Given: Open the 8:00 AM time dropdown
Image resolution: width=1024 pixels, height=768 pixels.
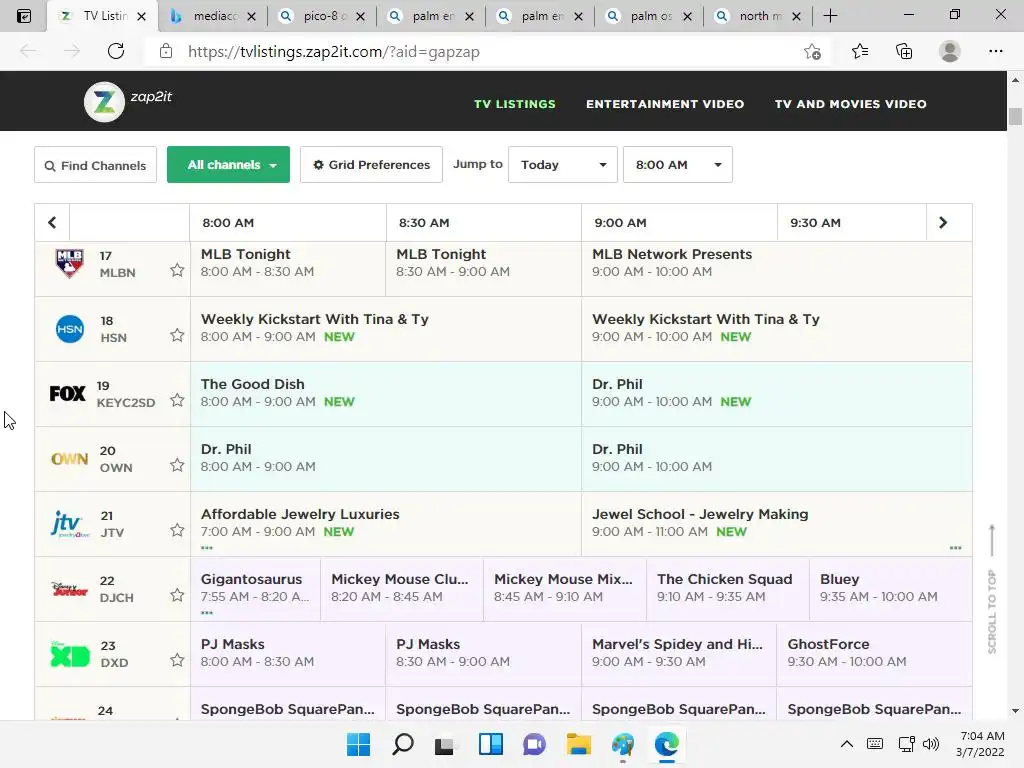Looking at the screenshot, I should tap(678, 165).
